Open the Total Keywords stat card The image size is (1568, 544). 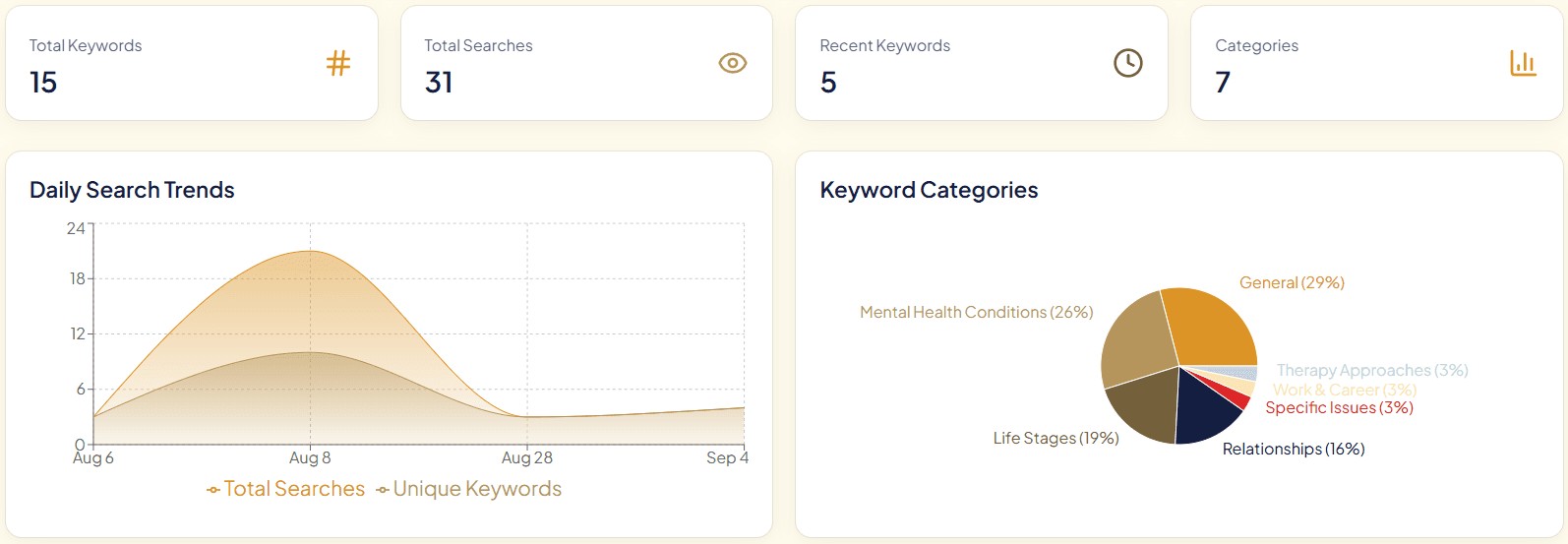coord(192,64)
